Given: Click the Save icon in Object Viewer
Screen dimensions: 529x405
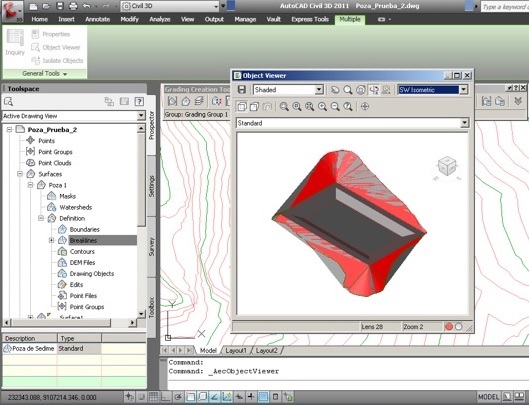Looking at the screenshot, I should (242, 89).
